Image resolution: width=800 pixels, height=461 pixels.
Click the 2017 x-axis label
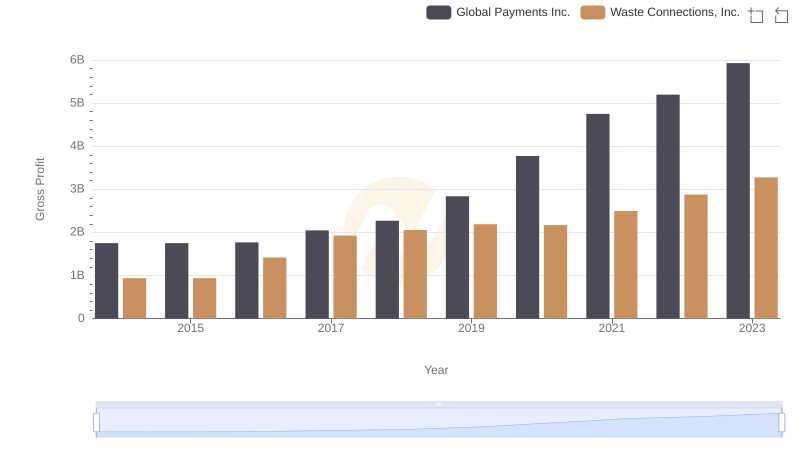331,328
